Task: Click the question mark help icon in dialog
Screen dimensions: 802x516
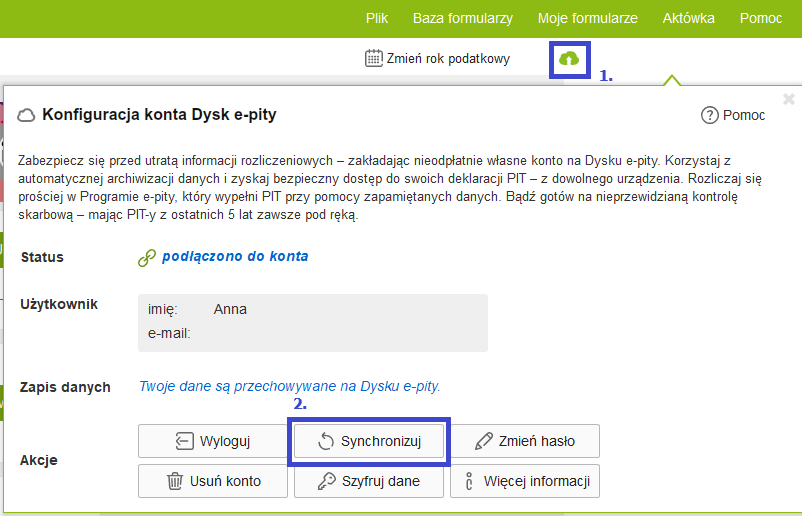Action: pyautogui.click(x=710, y=115)
